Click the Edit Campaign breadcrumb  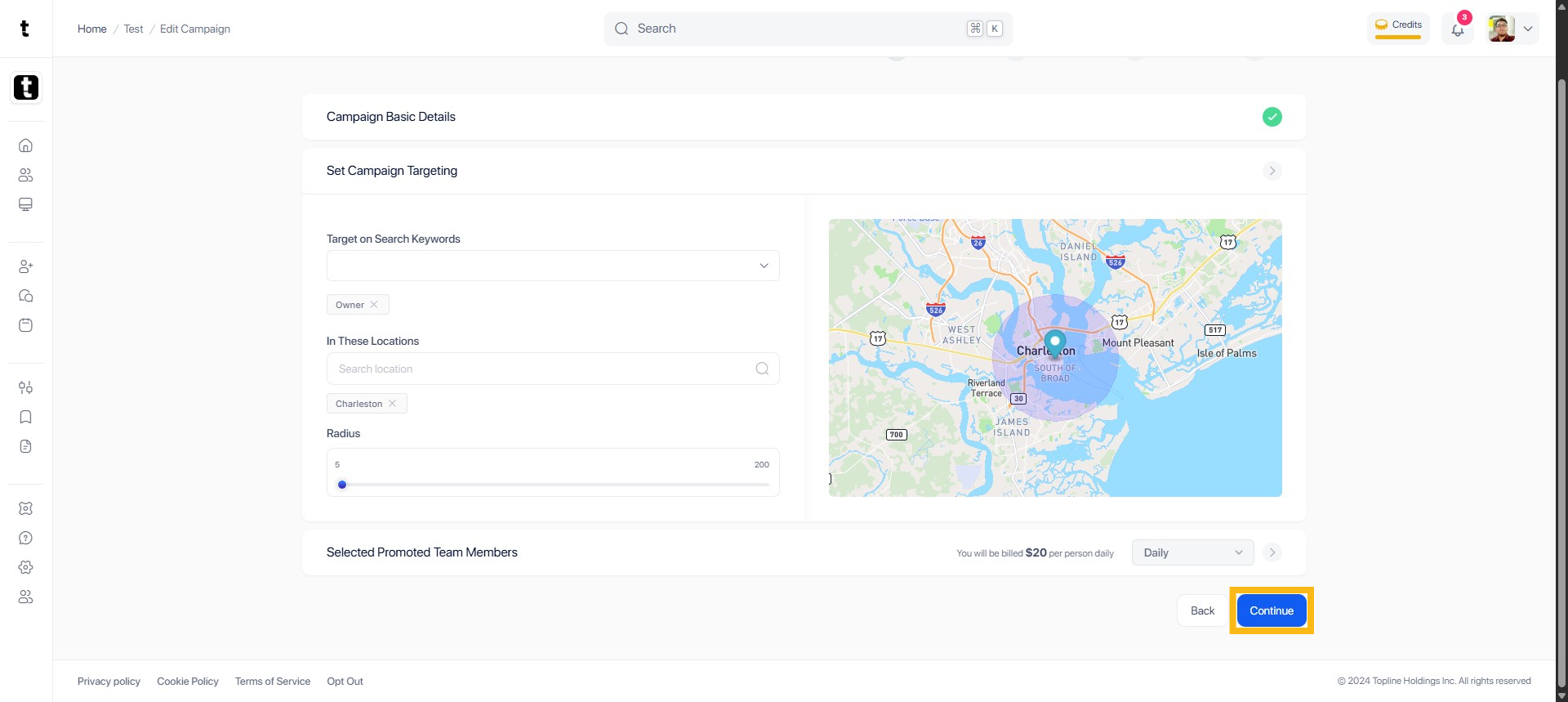195,29
